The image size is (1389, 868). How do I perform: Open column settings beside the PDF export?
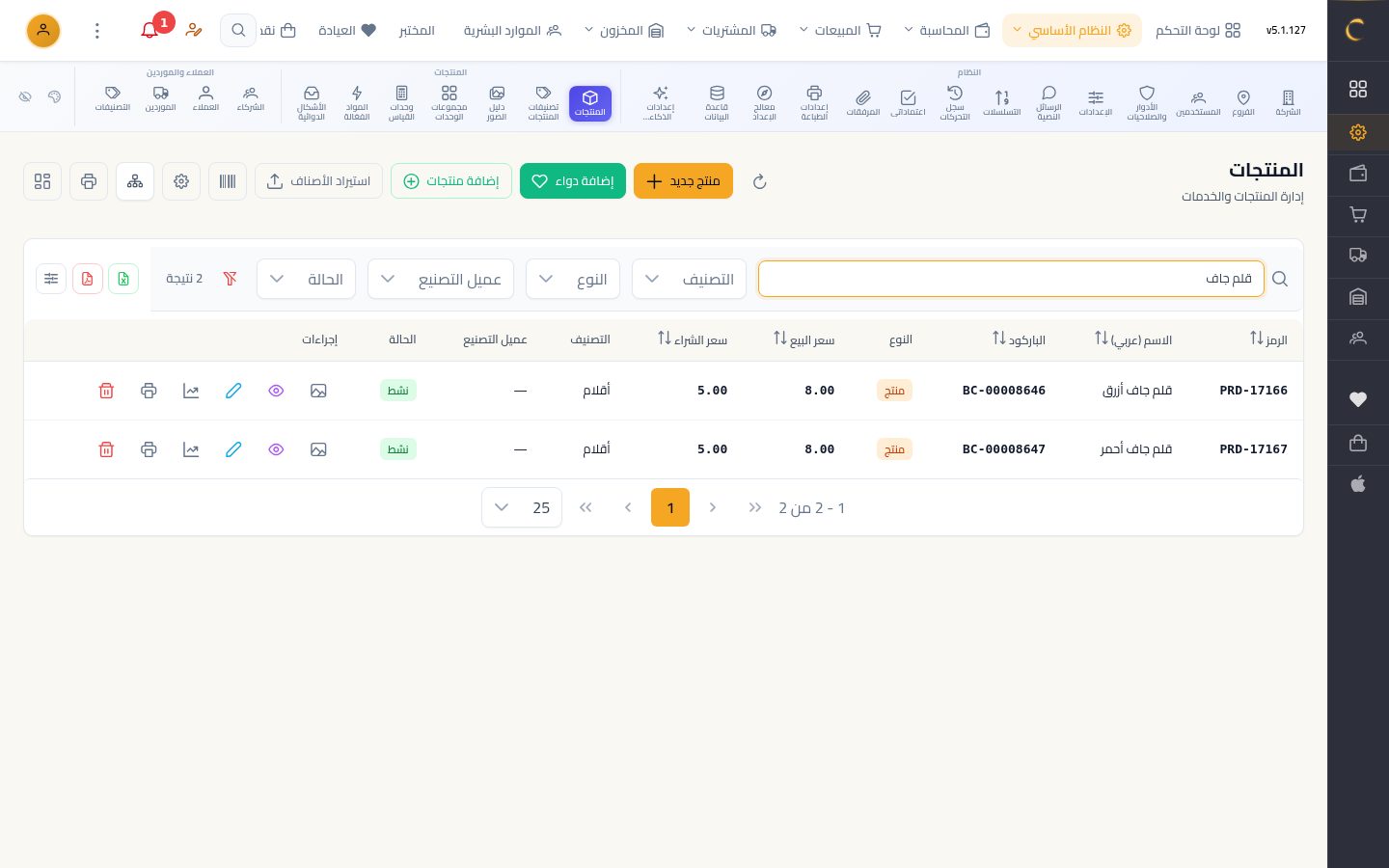pyautogui.click(x=51, y=279)
